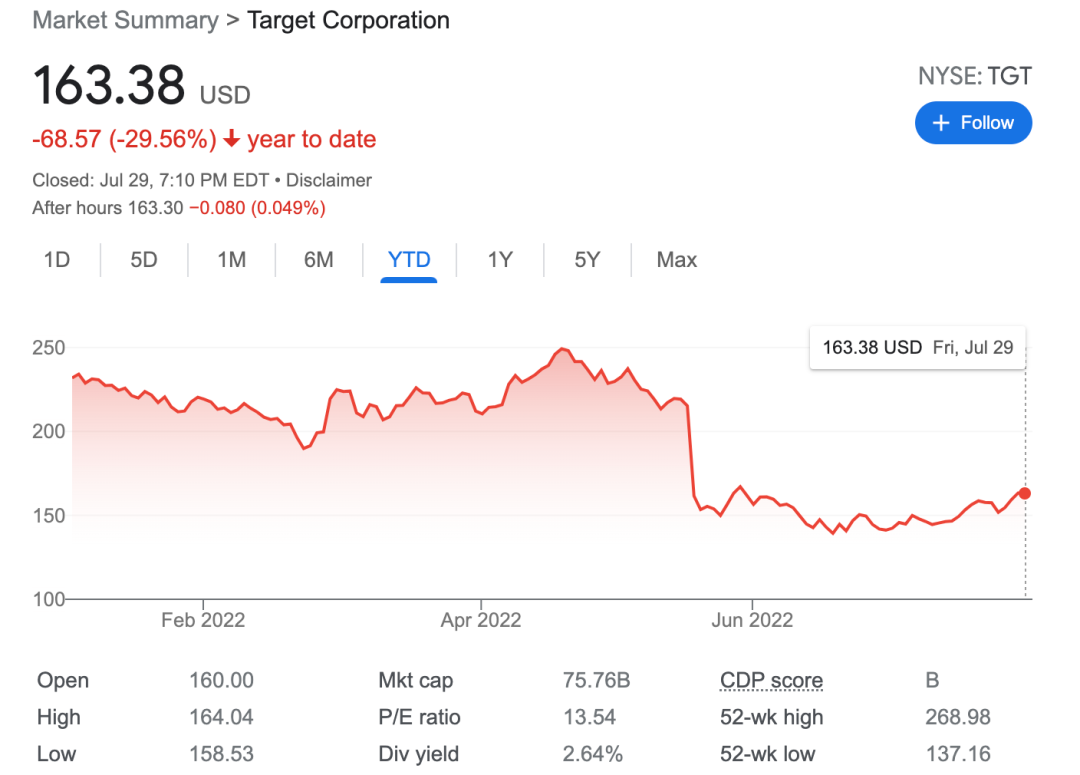
Task: Click the NYSE: TGT ticker label
Action: pyautogui.click(x=974, y=76)
